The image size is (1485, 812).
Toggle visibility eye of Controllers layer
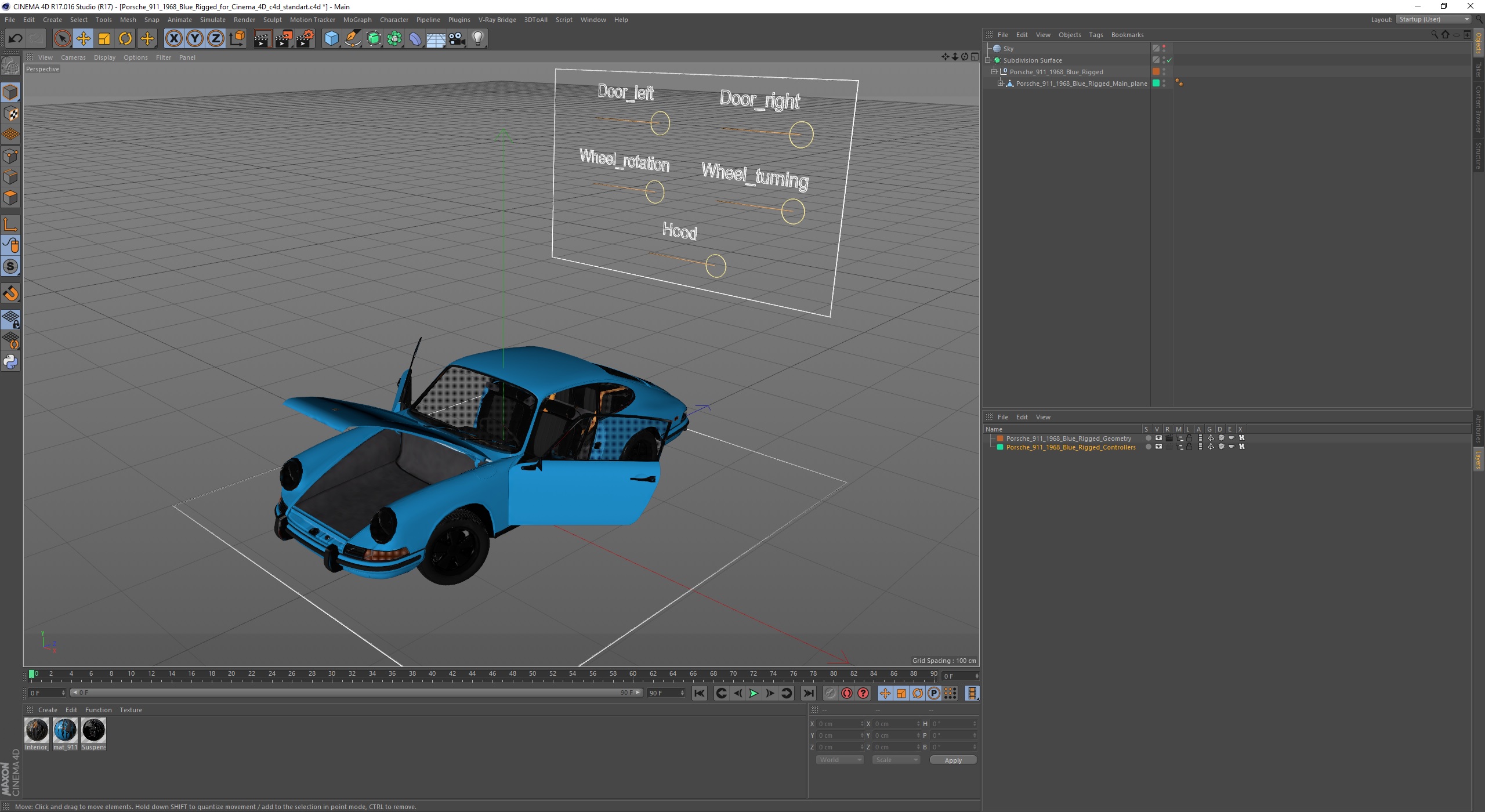tap(1158, 447)
